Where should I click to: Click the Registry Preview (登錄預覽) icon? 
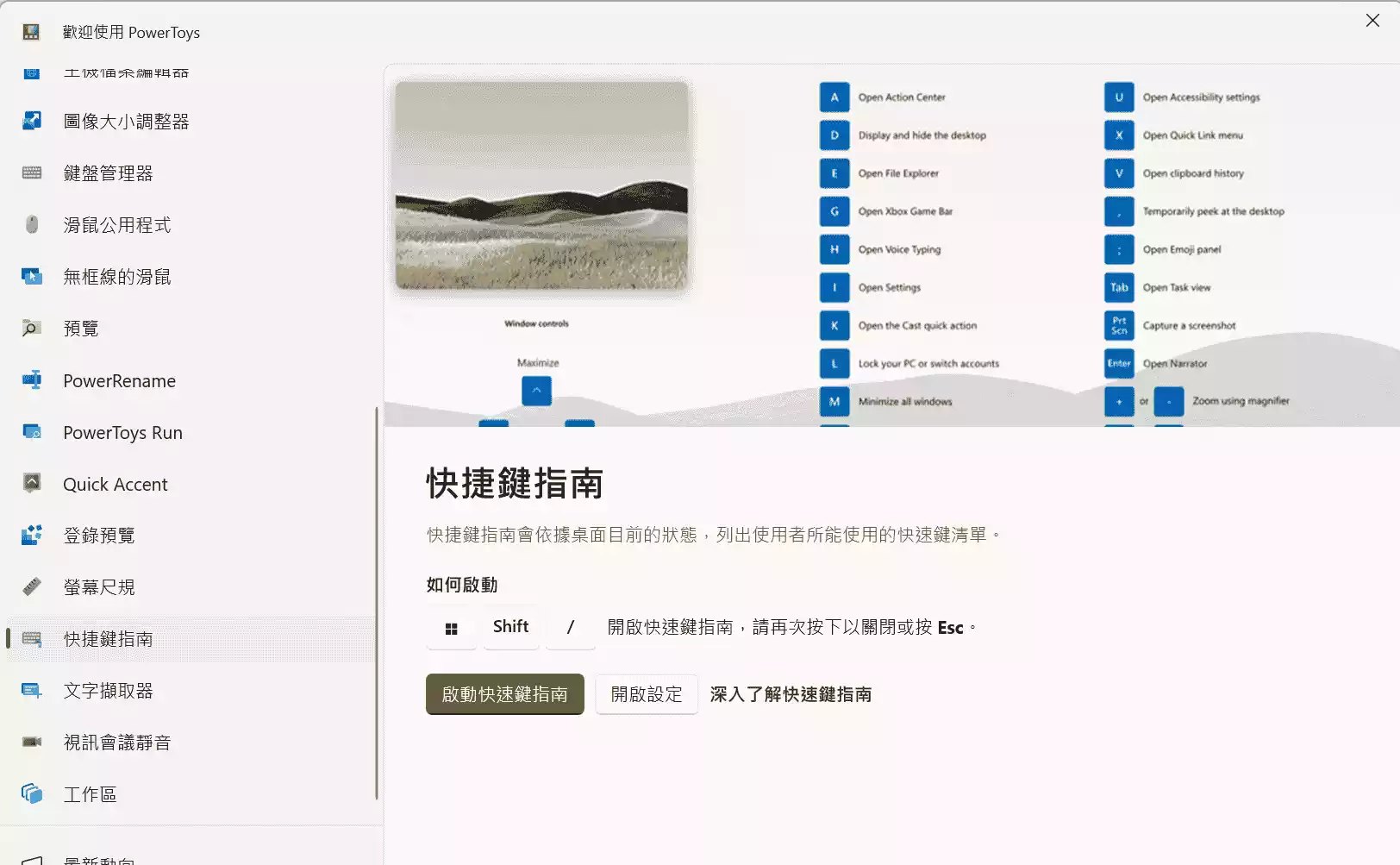(32, 535)
